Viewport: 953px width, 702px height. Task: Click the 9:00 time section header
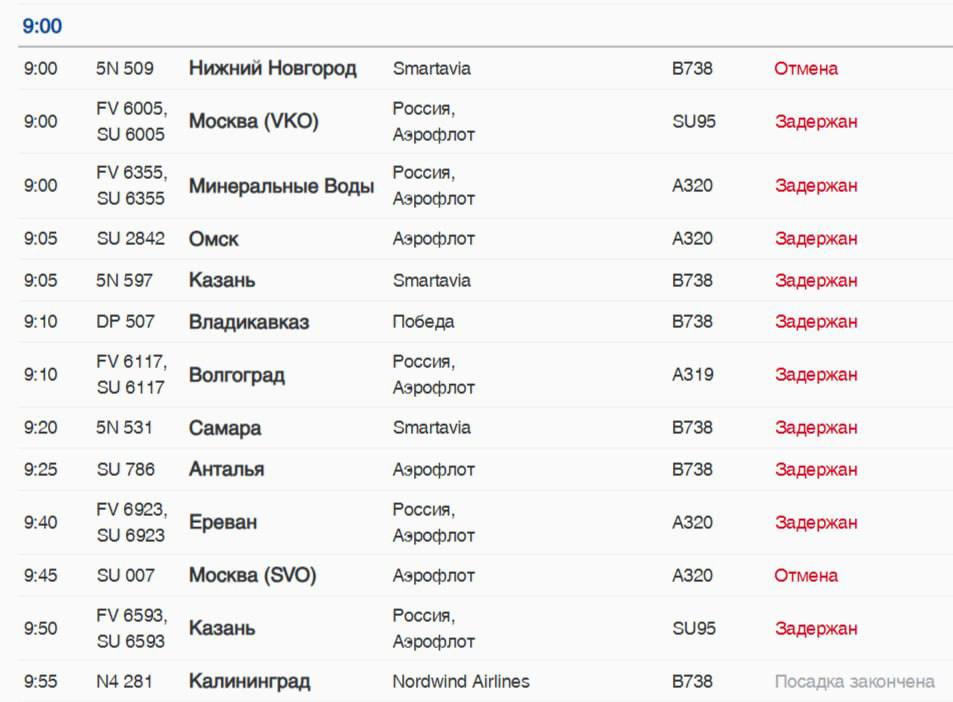(x=42, y=26)
